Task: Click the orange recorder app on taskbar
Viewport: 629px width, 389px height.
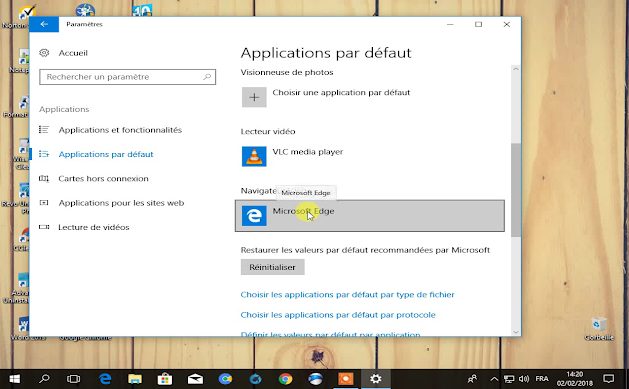Action: coord(345,379)
